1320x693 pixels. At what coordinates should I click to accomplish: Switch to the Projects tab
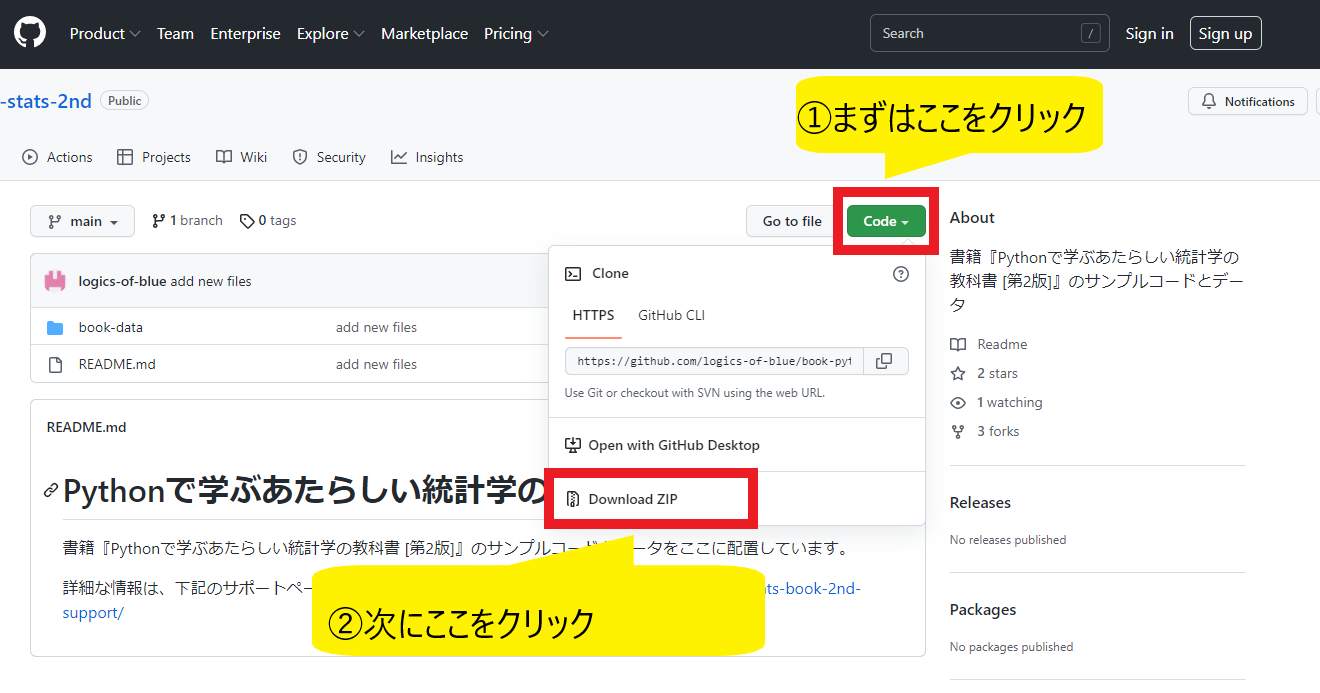tap(153, 157)
